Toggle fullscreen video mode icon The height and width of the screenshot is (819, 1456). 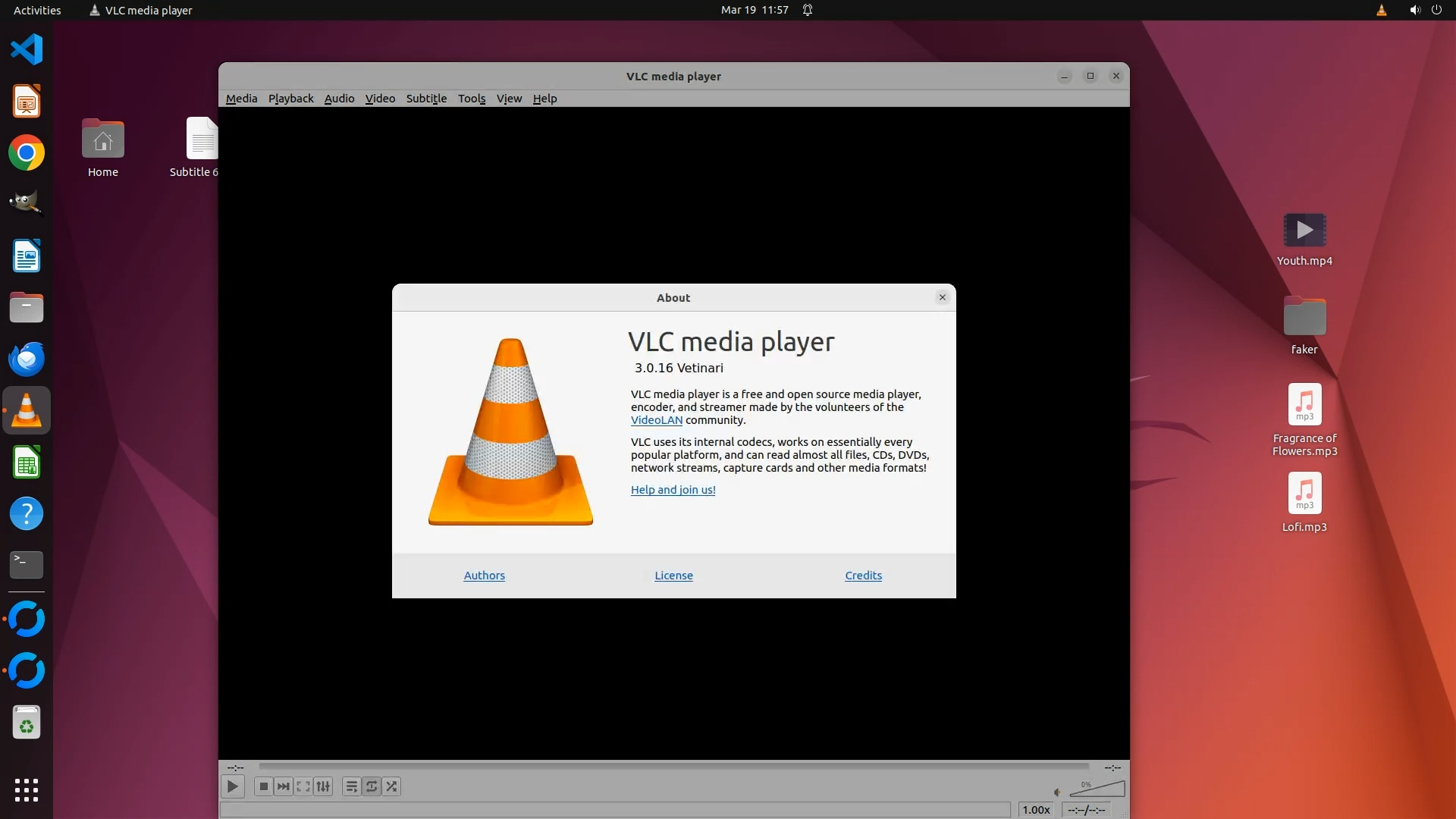click(x=303, y=786)
